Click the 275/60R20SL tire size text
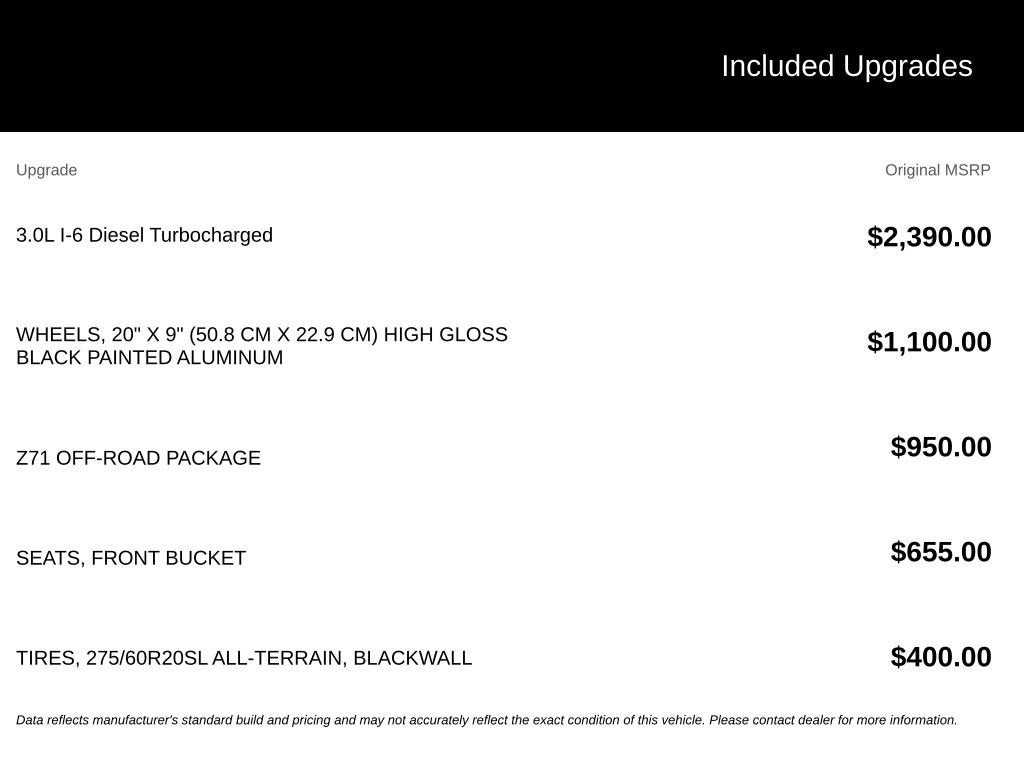The image size is (1024, 768). [x=146, y=658]
